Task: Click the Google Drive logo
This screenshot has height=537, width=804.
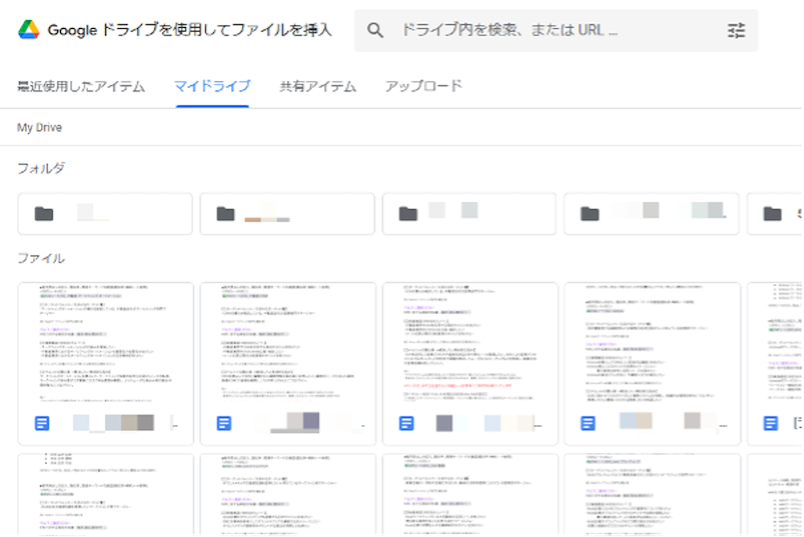Action: tap(29, 30)
